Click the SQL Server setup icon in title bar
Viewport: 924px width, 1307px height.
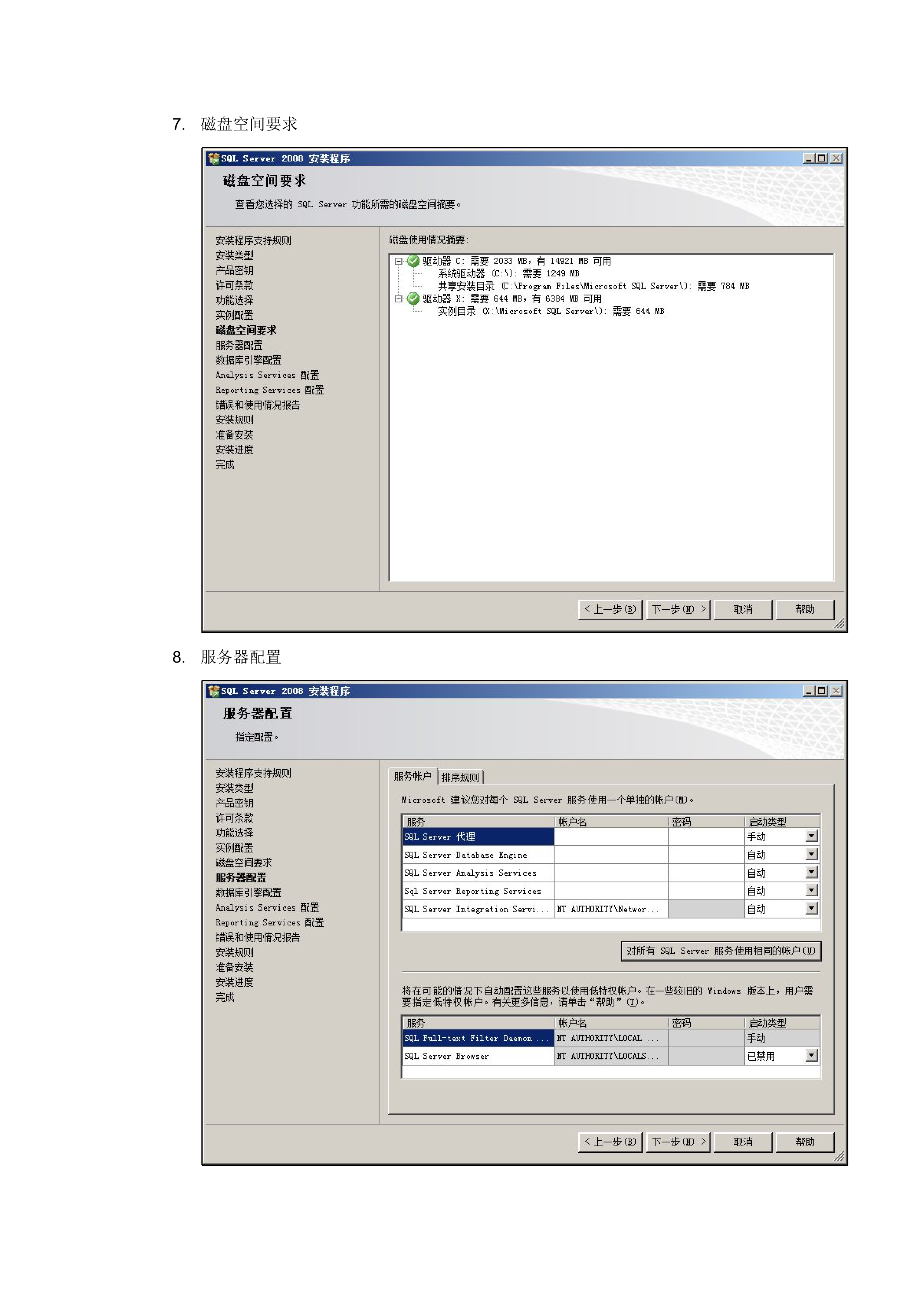tap(214, 159)
